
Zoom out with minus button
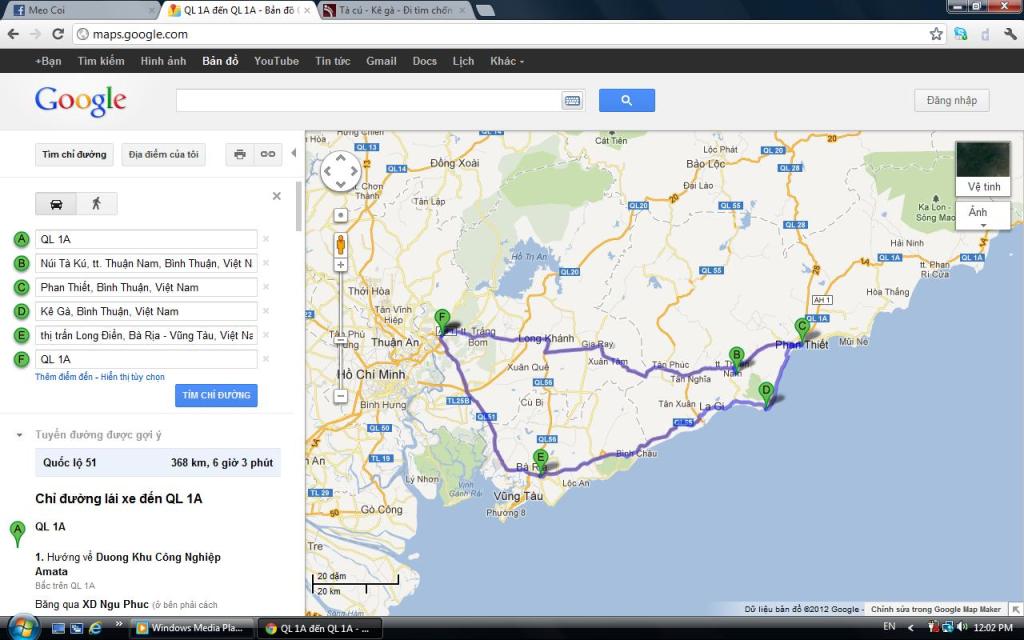340,396
